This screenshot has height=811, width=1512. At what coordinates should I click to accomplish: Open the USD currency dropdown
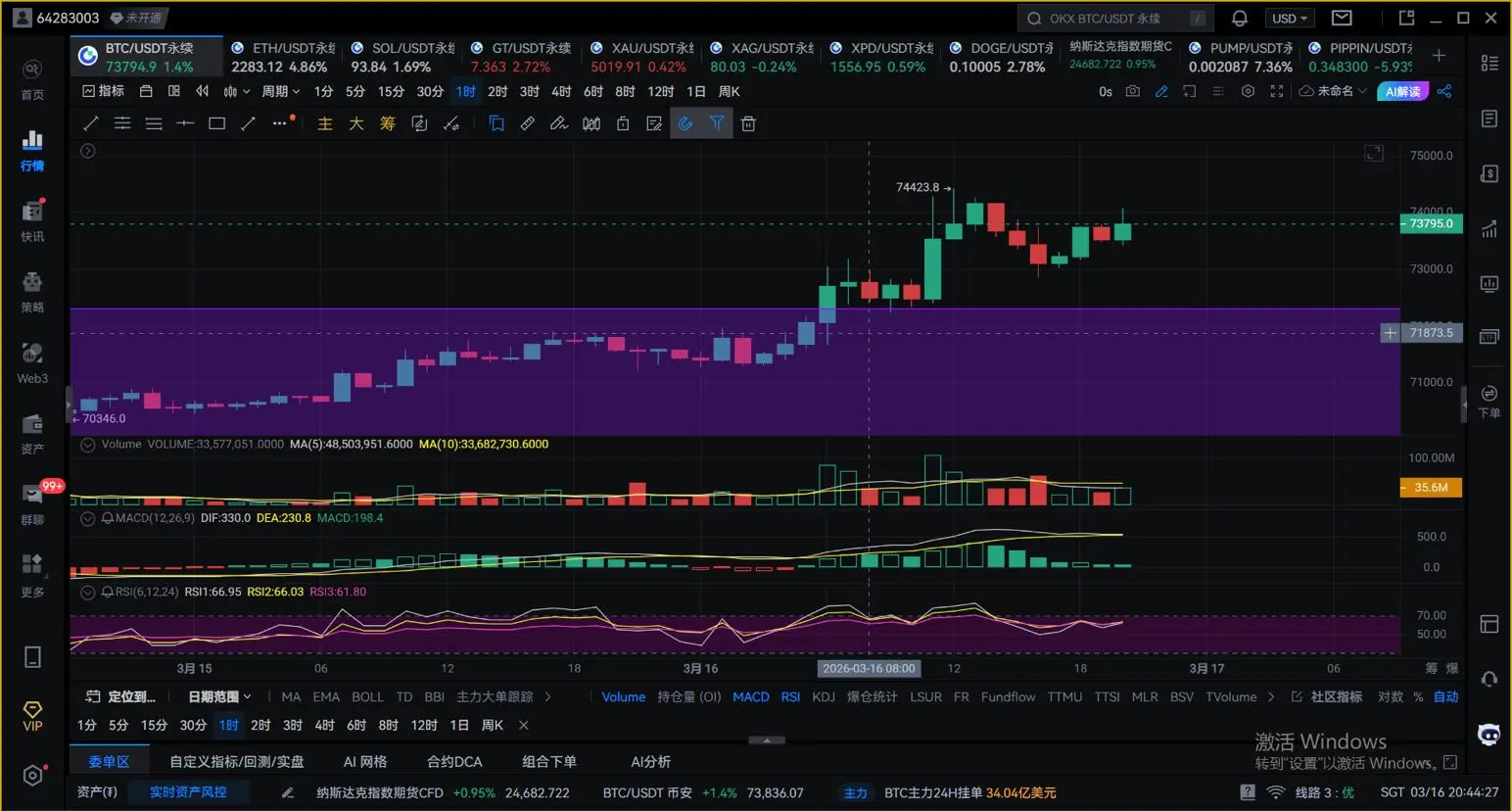[x=1290, y=18]
